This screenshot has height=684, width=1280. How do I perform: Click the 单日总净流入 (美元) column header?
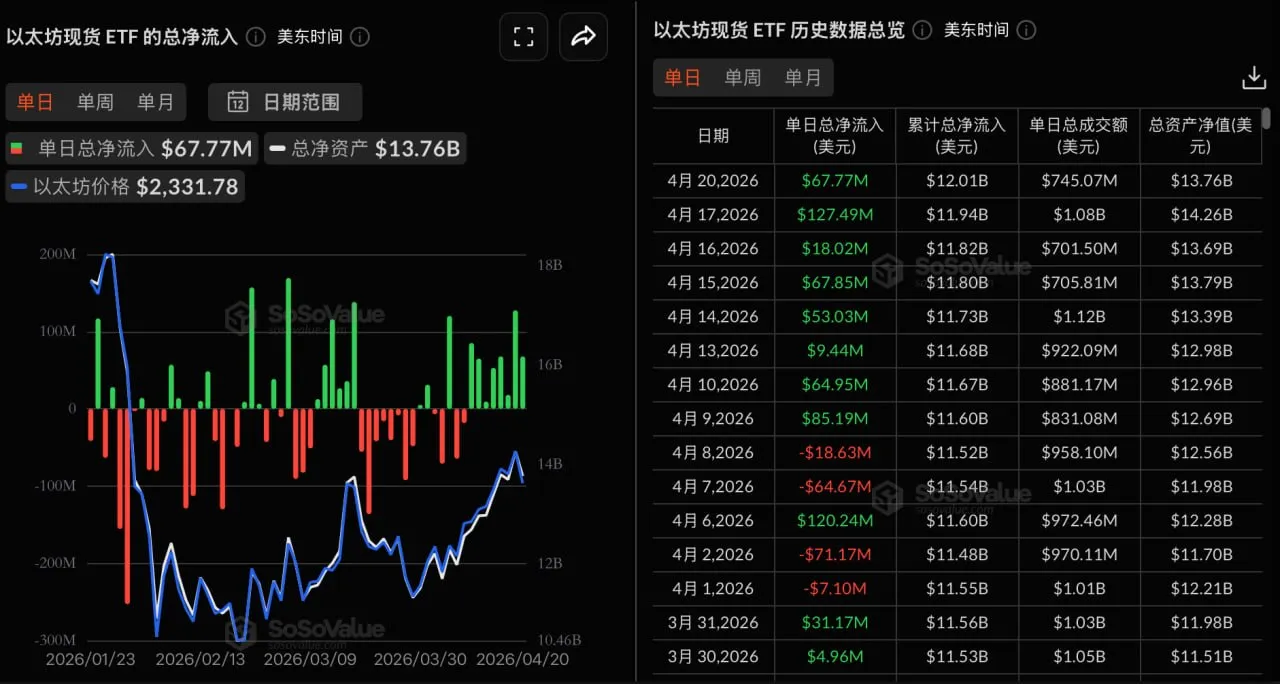tap(834, 136)
